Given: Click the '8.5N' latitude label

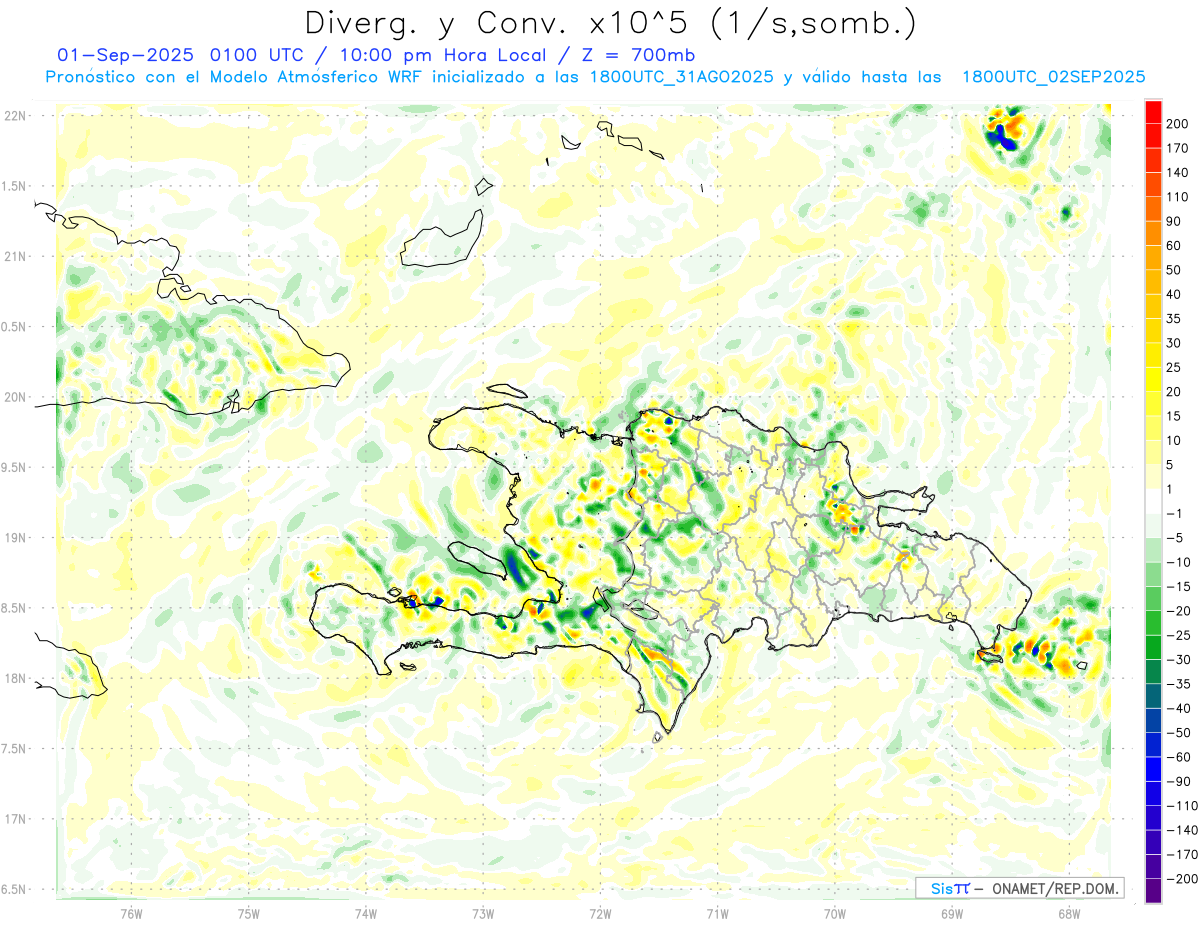Looking at the screenshot, I should [x=13, y=608].
